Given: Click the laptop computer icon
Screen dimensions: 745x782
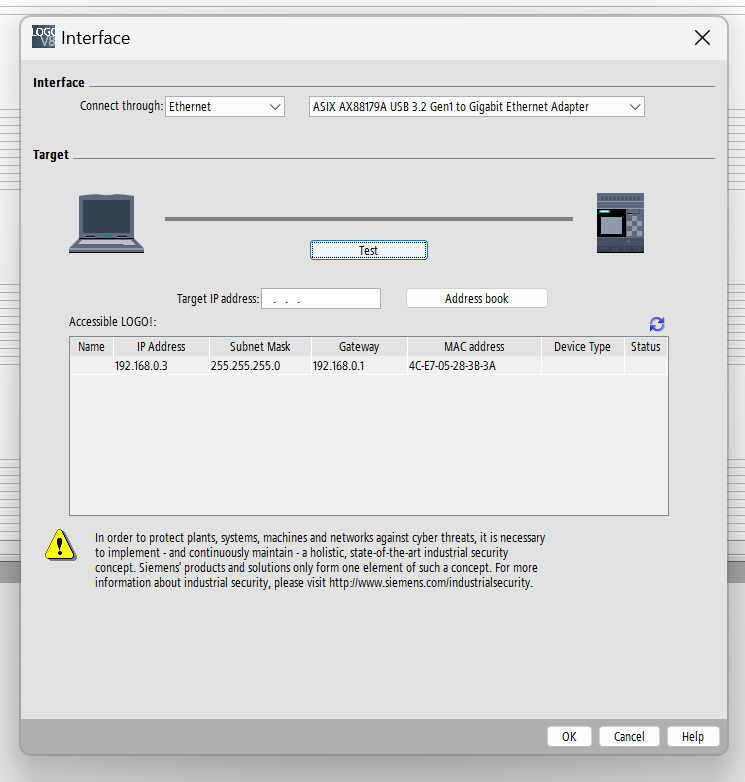Looking at the screenshot, I should pyautogui.click(x=106, y=223).
